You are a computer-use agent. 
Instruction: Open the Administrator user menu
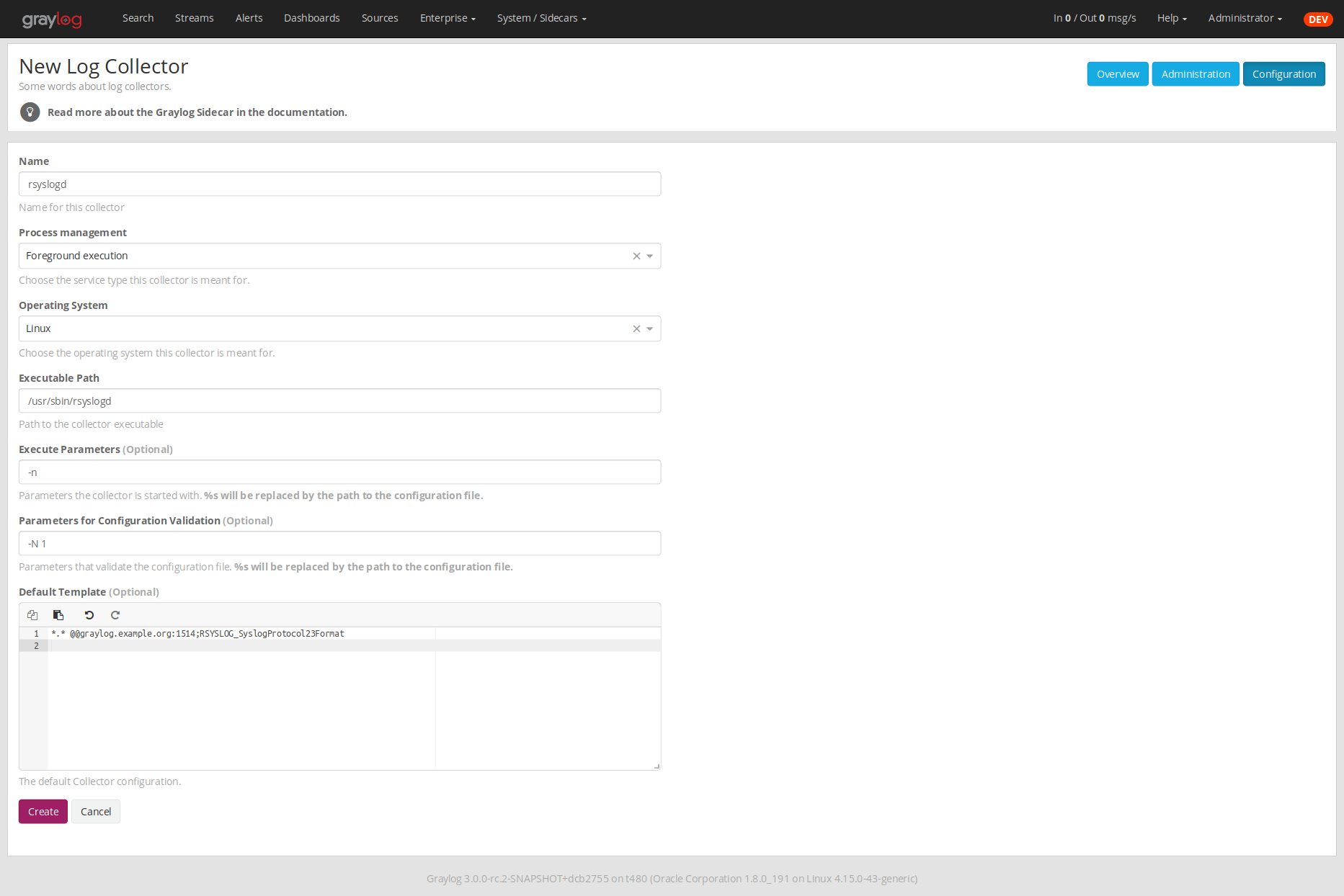[1245, 18]
